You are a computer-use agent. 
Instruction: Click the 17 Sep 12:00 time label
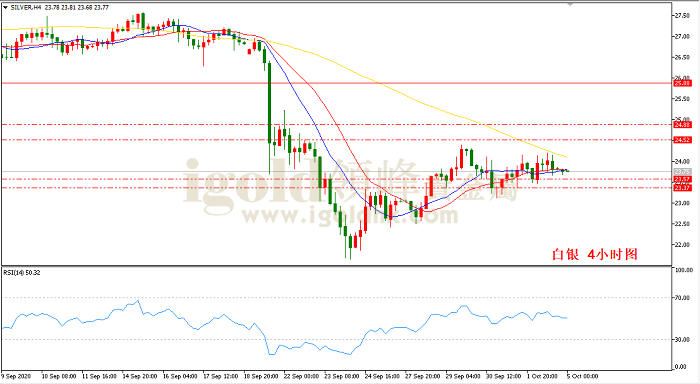pyautogui.click(x=221, y=376)
